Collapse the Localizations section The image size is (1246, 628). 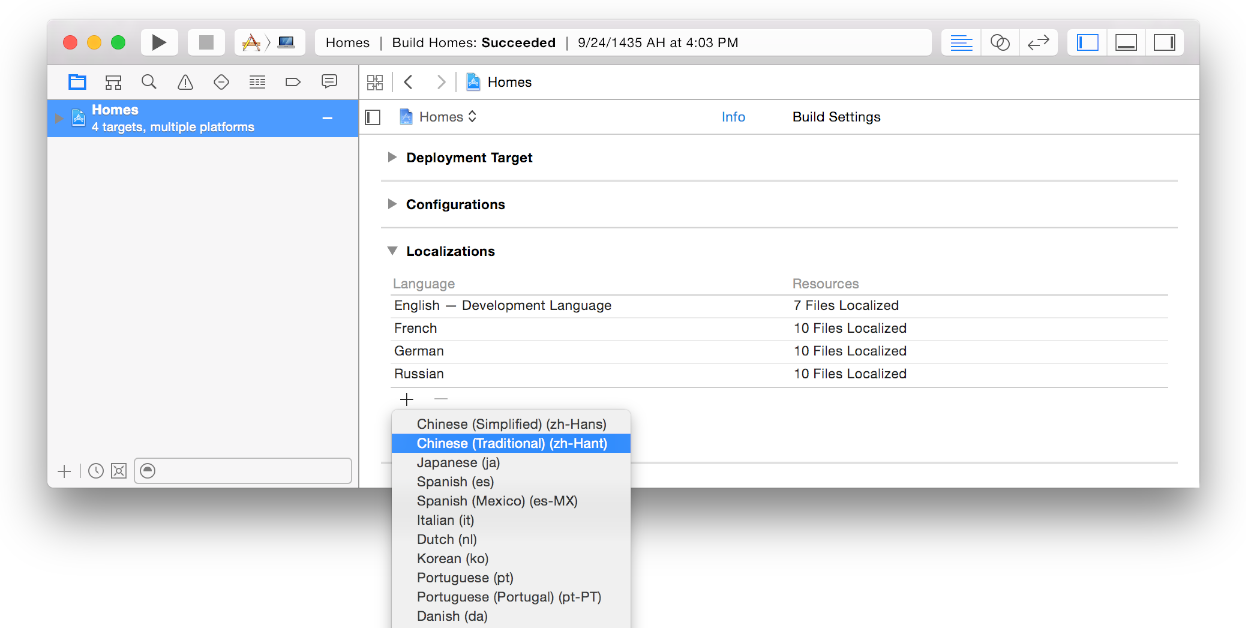pos(393,251)
